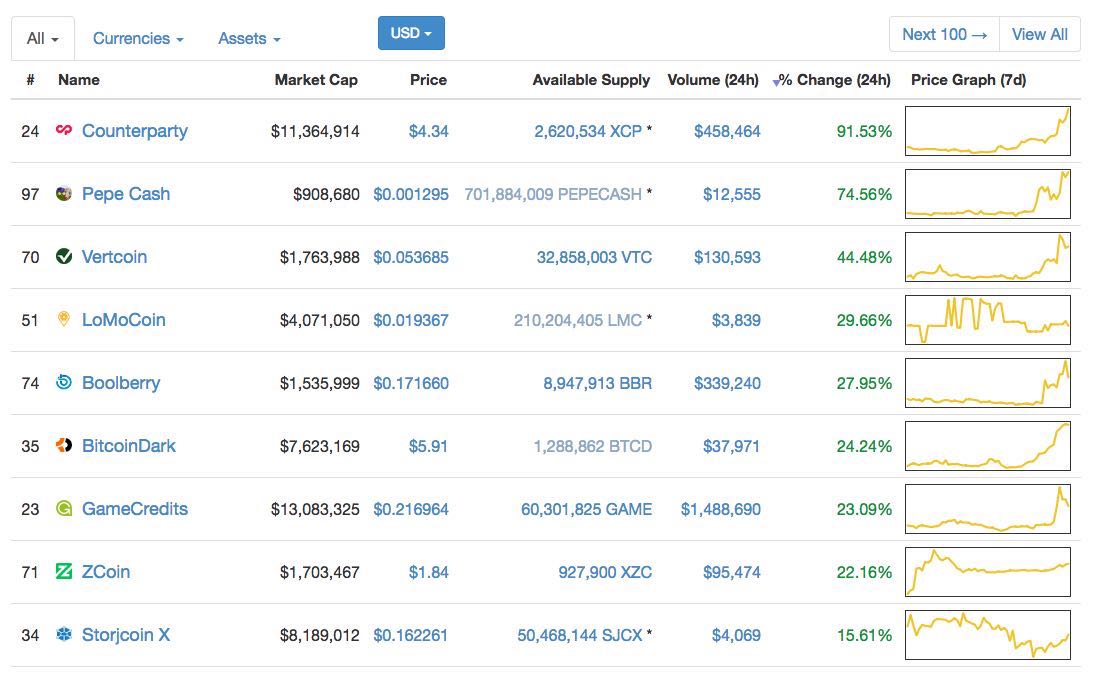Click the Counterparty coin logo icon

click(x=64, y=130)
